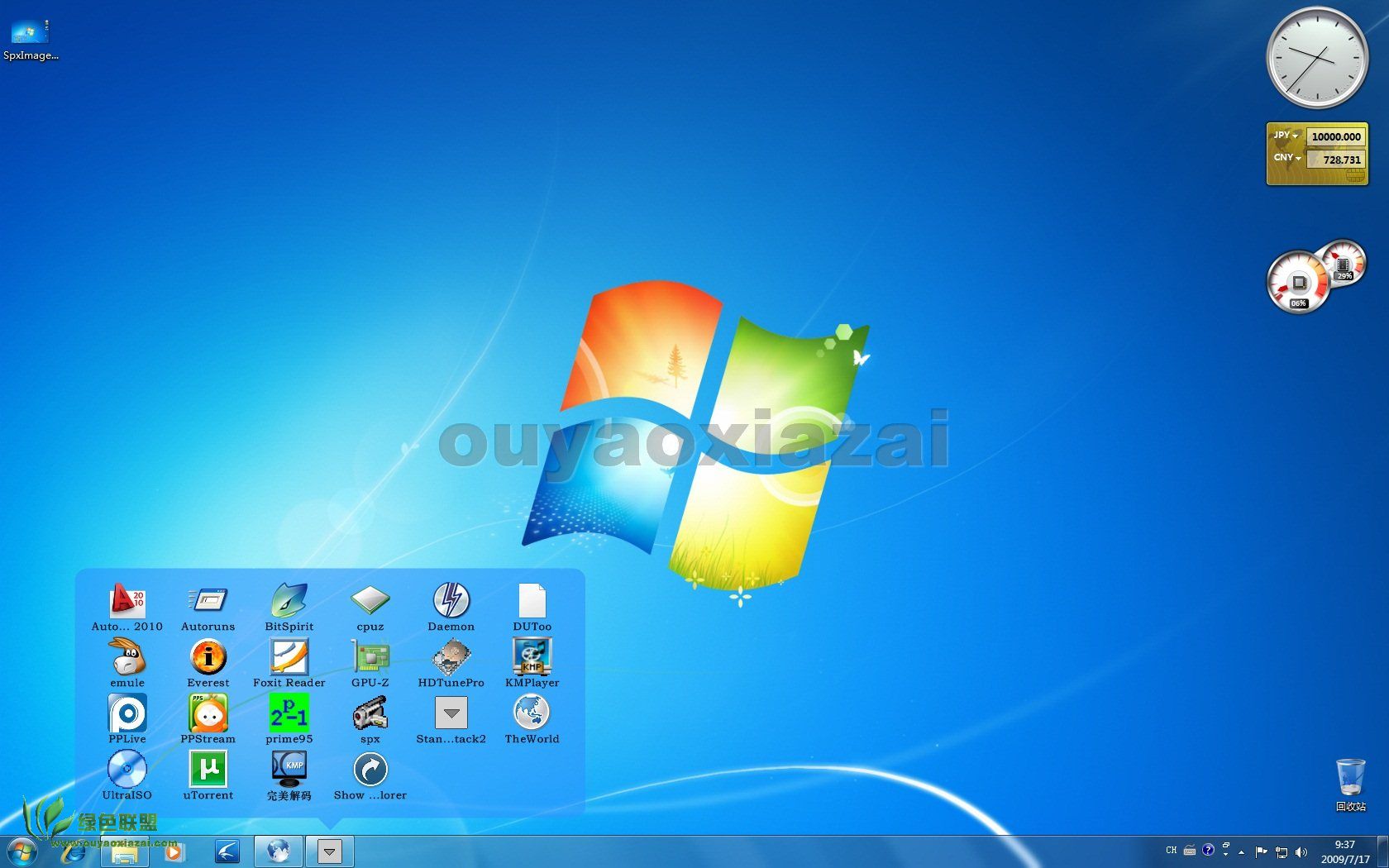Launch Windows Media Player from taskbar
1389x868 pixels.
174,851
